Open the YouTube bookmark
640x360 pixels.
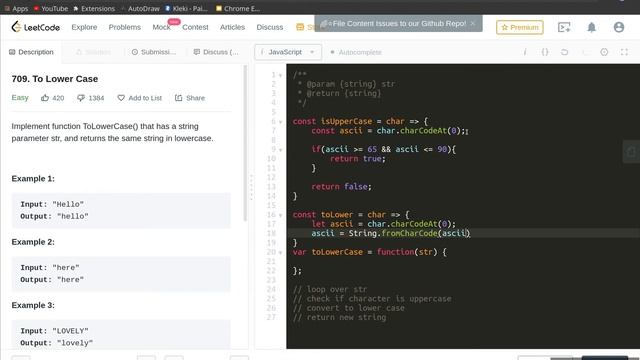[x=51, y=8]
